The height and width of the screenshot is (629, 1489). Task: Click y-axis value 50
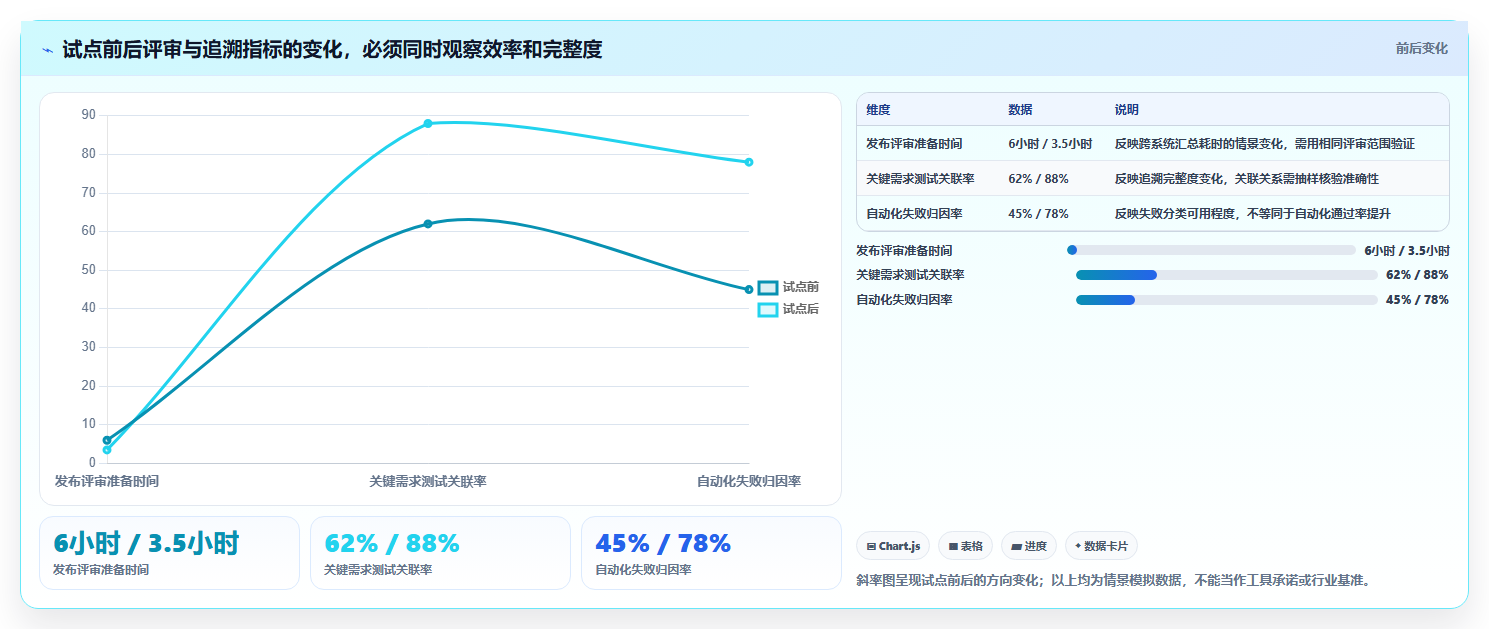coord(89,270)
